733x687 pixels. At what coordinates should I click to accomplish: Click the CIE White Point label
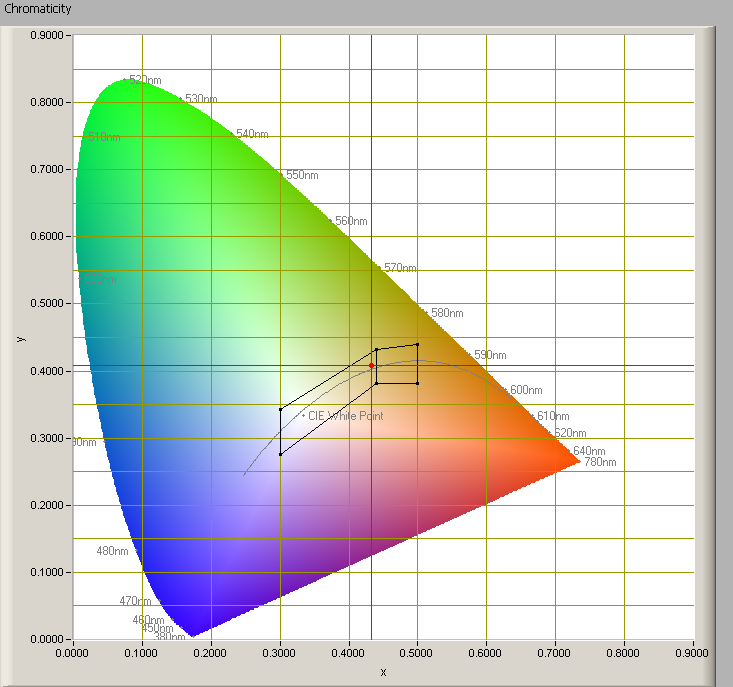click(345, 415)
